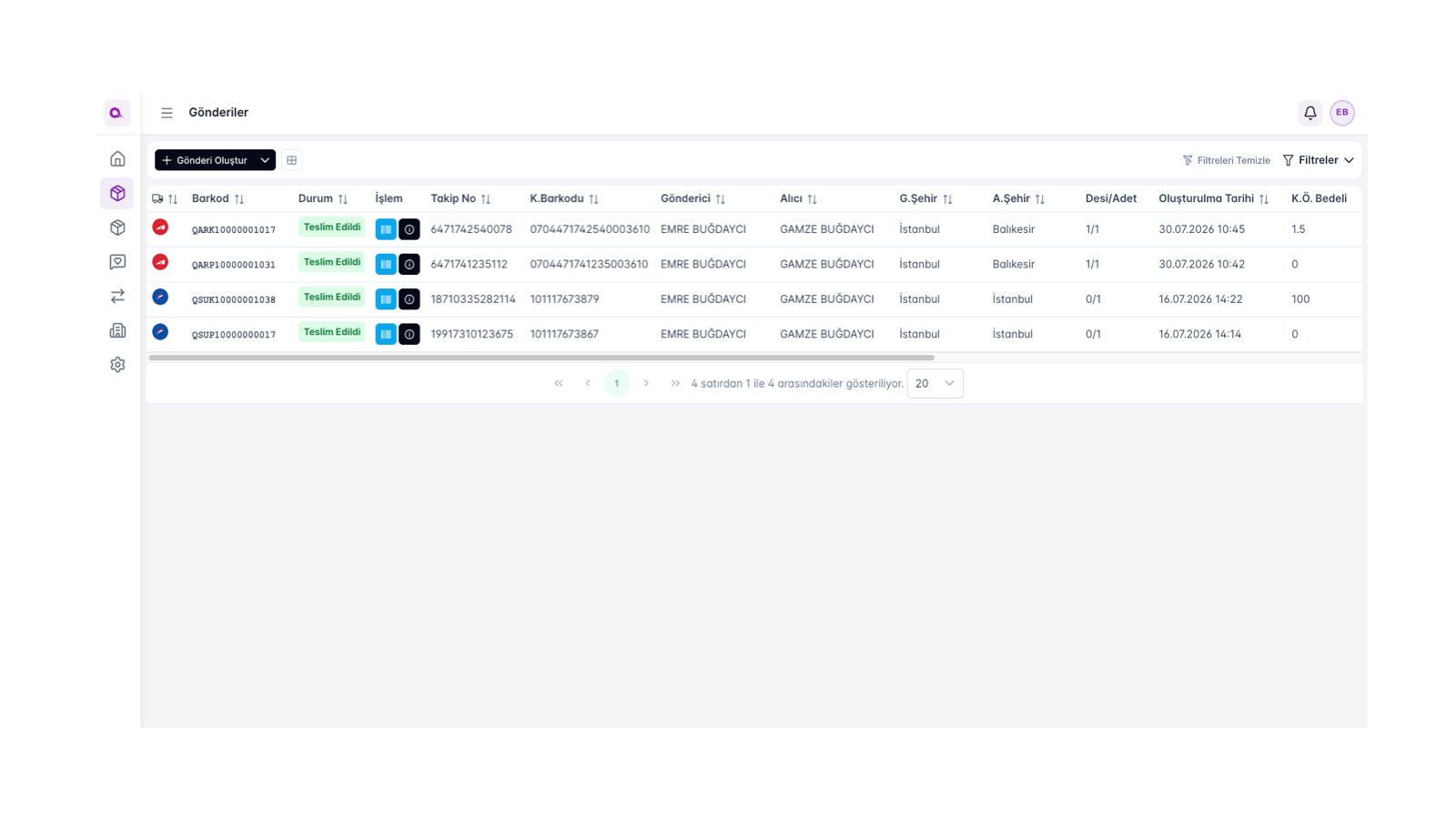The height and width of the screenshot is (819, 1456).
Task: Click red carrier logo in QARP10000001031 row
Action: [160, 262]
